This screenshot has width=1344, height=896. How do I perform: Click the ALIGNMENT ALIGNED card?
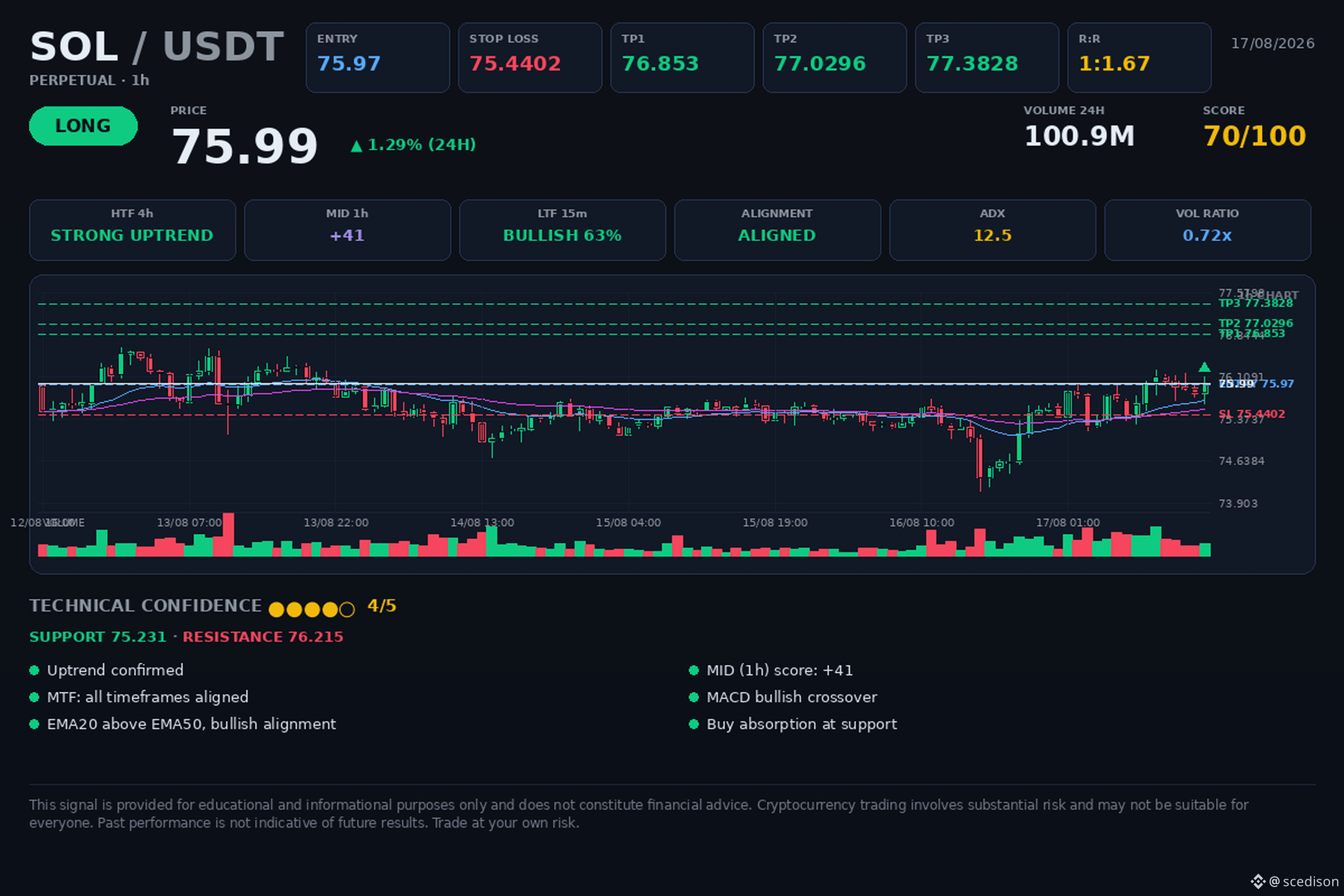point(777,230)
